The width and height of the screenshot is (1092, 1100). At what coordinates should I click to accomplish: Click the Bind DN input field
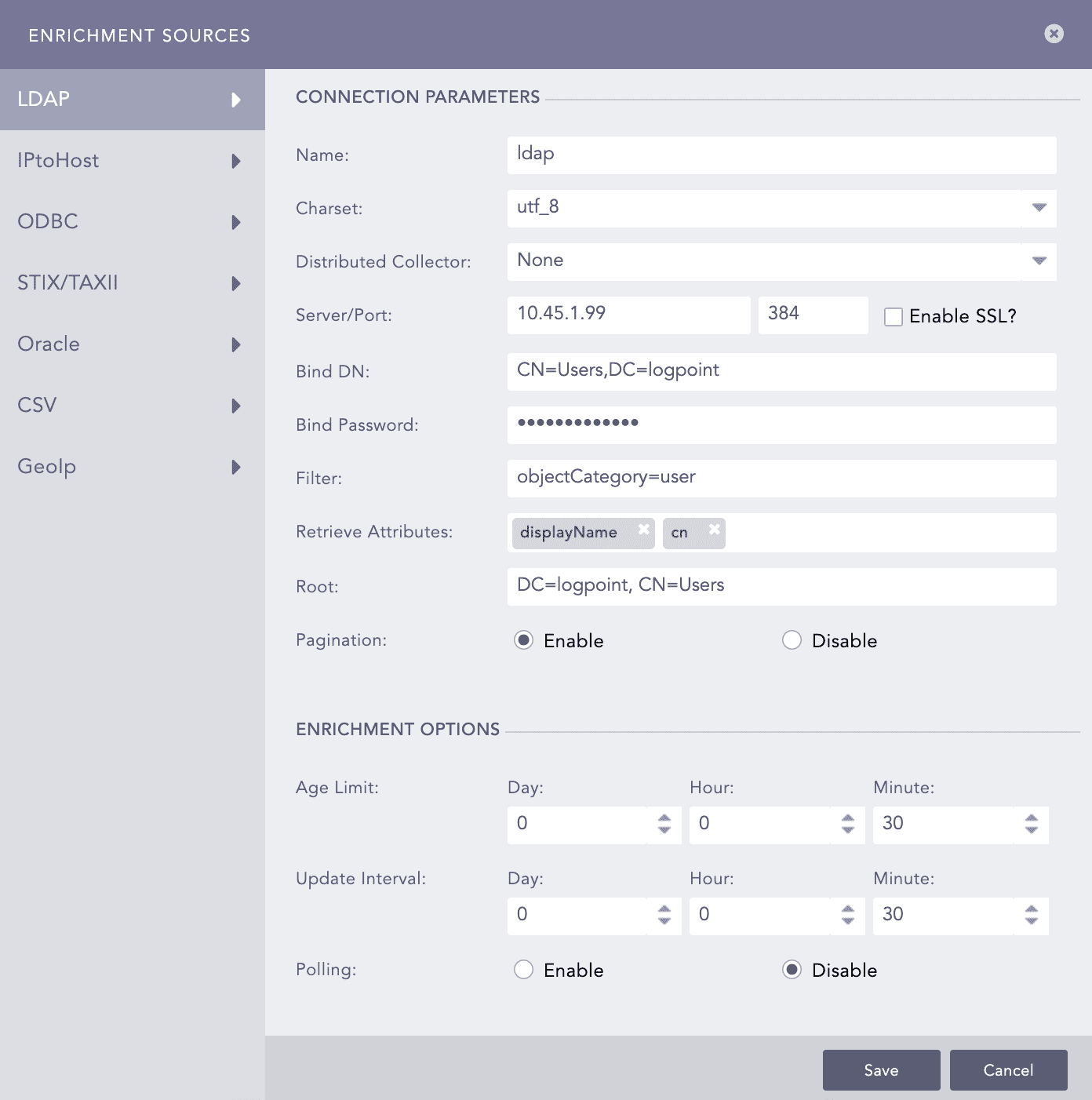point(781,371)
